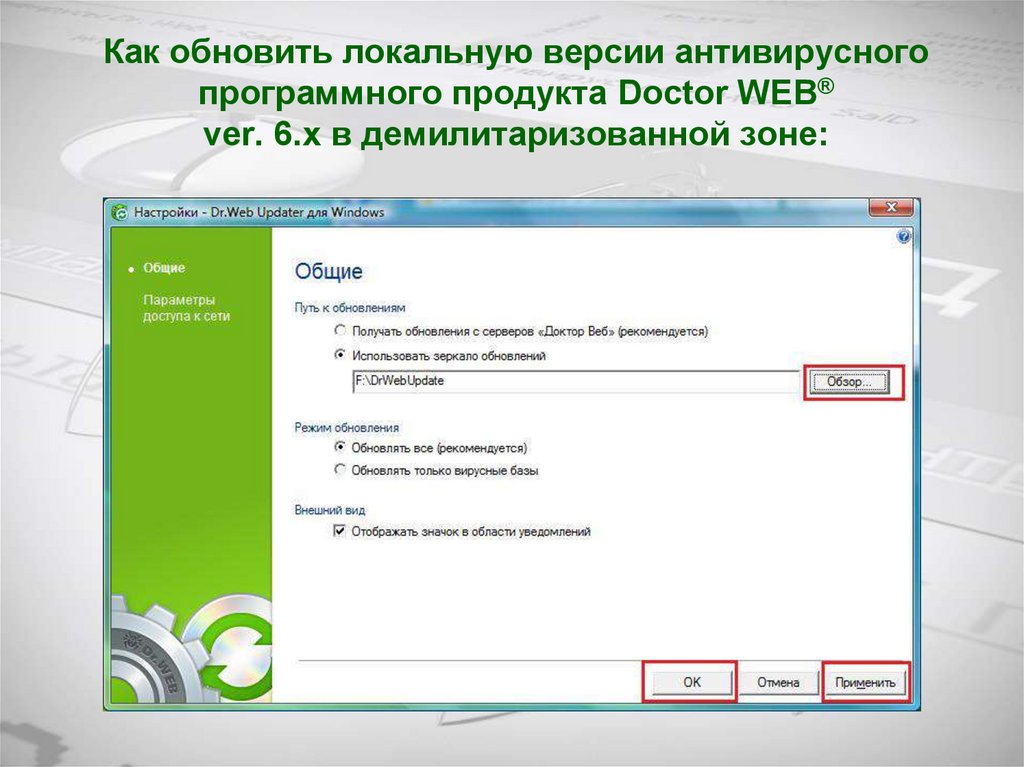
Task: Select the Общие section in sidebar
Action: 164,268
